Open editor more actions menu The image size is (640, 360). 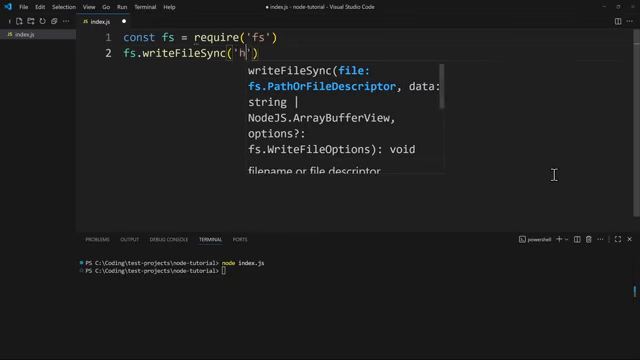pyautogui.click(x=629, y=21)
